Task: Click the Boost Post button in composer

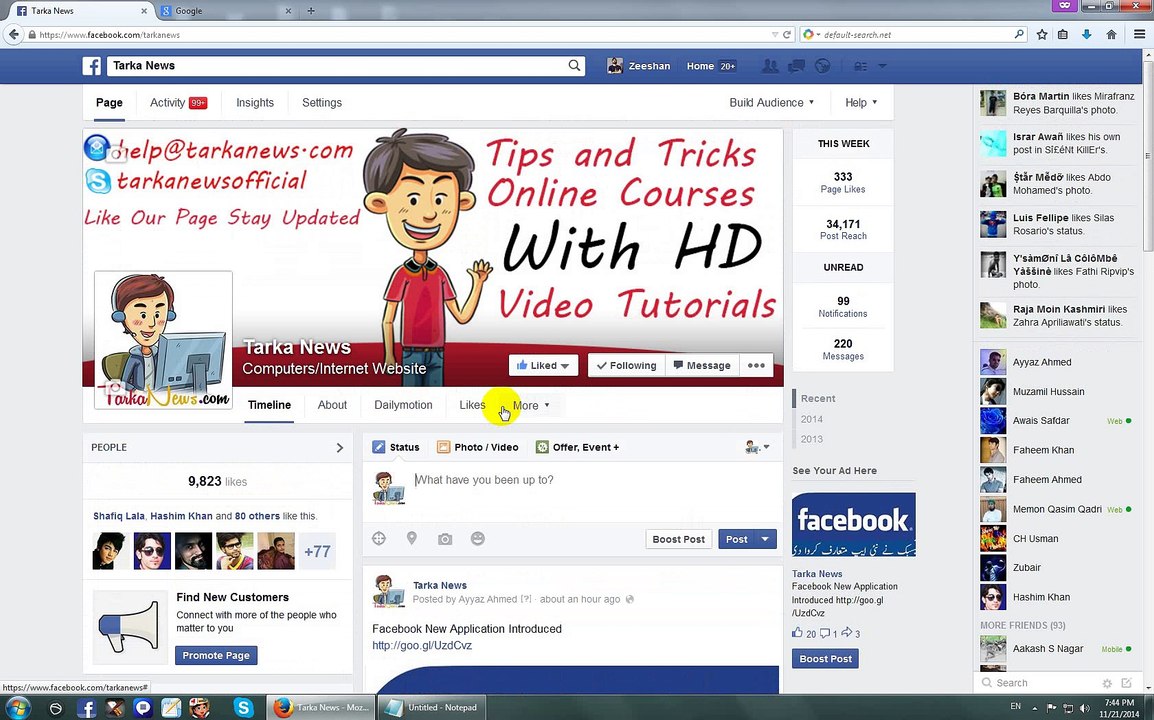Action: [x=679, y=539]
